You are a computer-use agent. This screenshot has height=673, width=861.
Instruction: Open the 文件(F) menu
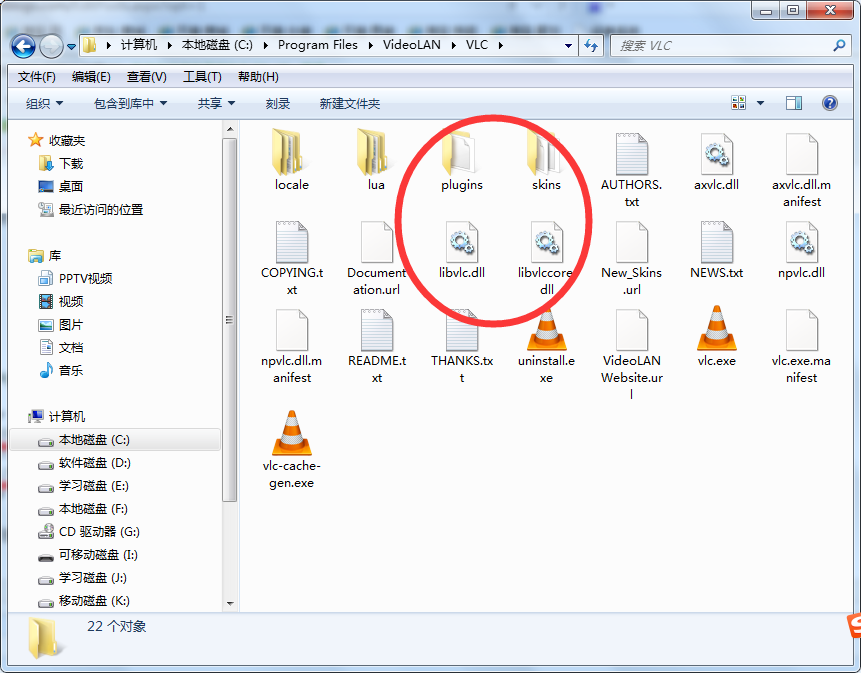36,77
